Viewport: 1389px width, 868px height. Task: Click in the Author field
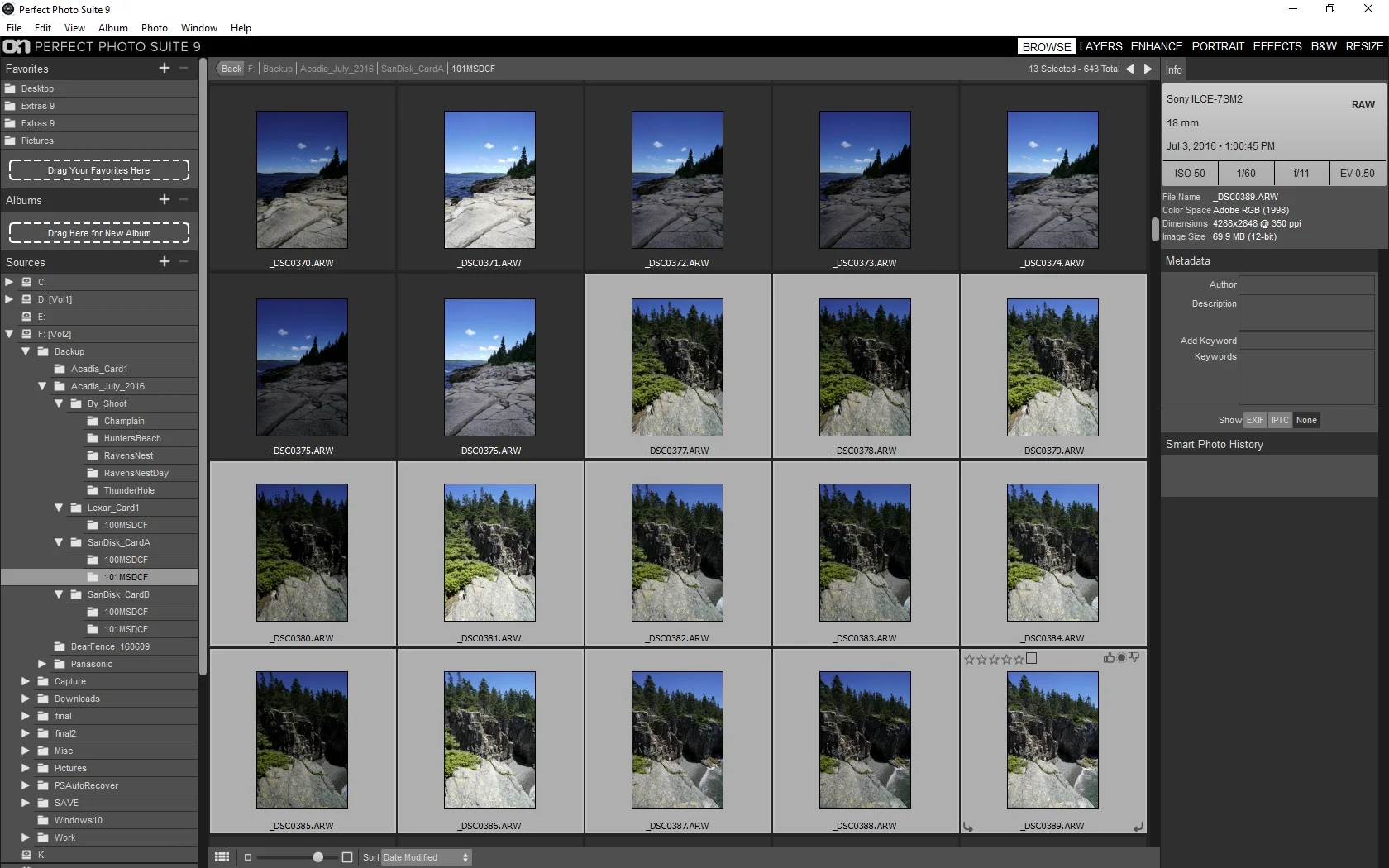coord(1306,284)
